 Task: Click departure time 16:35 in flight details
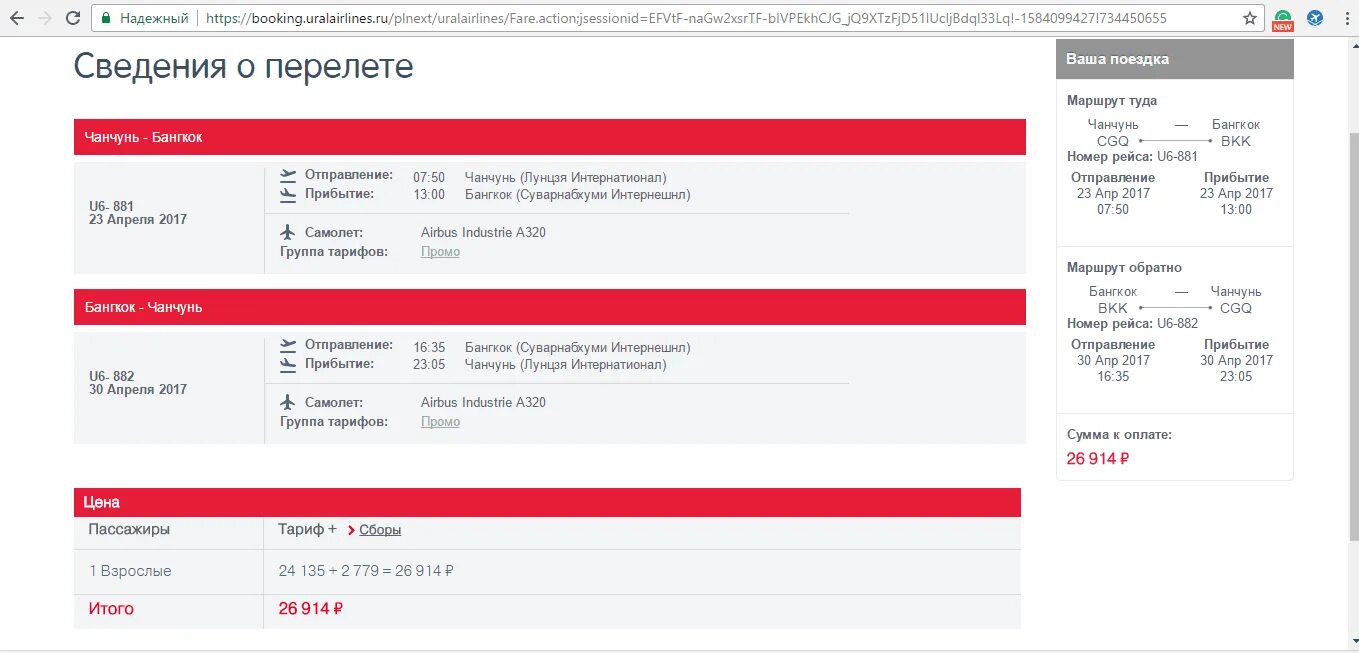(429, 348)
